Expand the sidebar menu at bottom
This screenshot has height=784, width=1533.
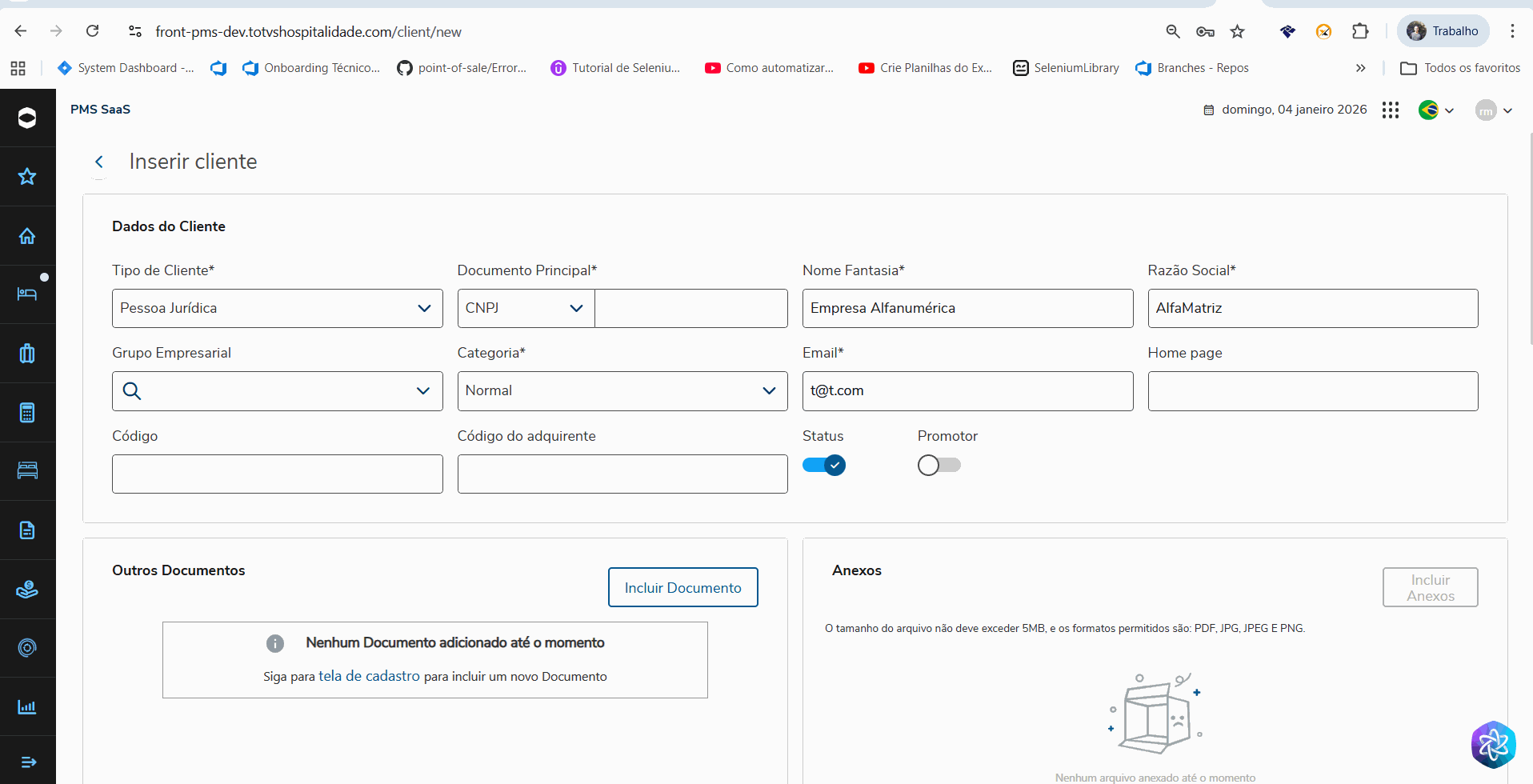click(27, 762)
